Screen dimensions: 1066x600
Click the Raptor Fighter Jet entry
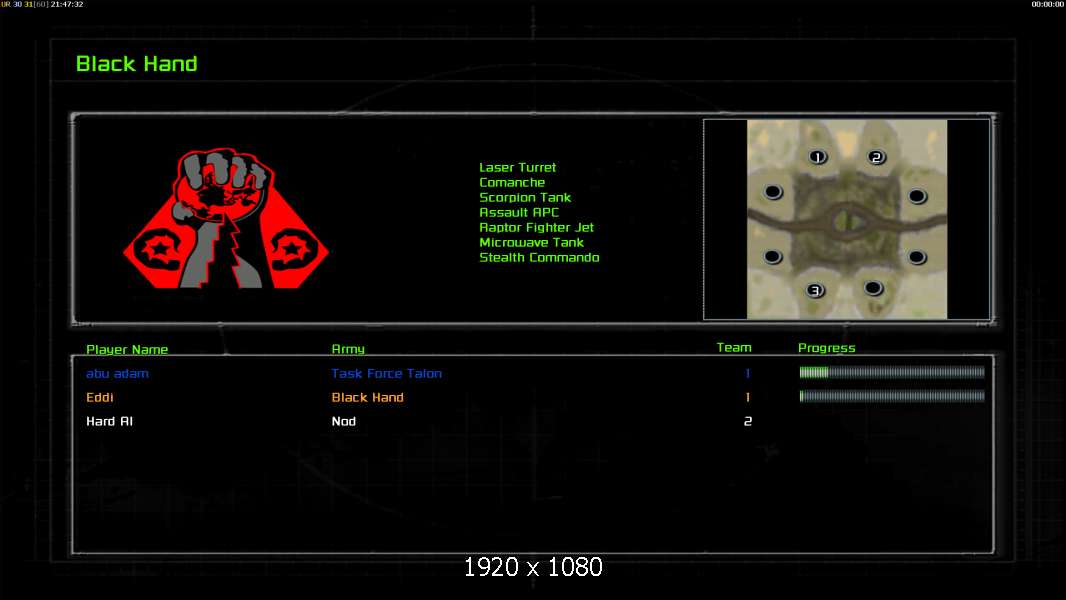[x=536, y=227]
